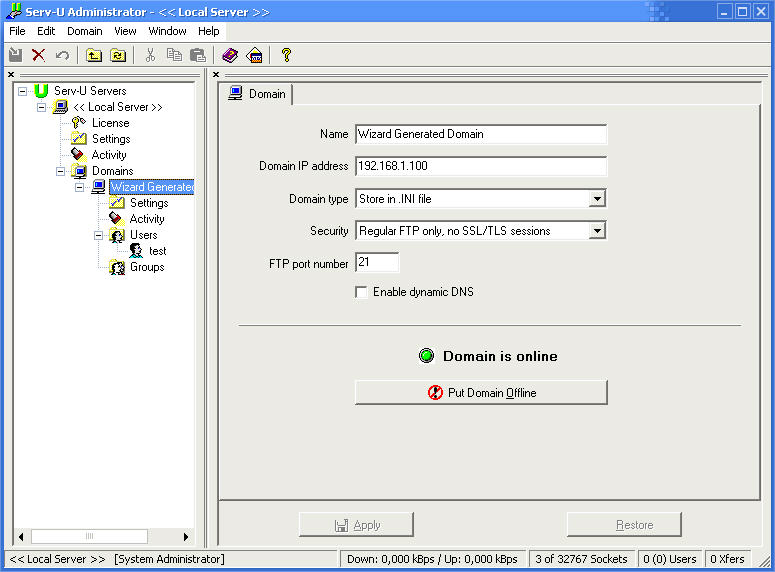Open the File menu
The height and width of the screenshot is (572, 775).
point(17,31)
